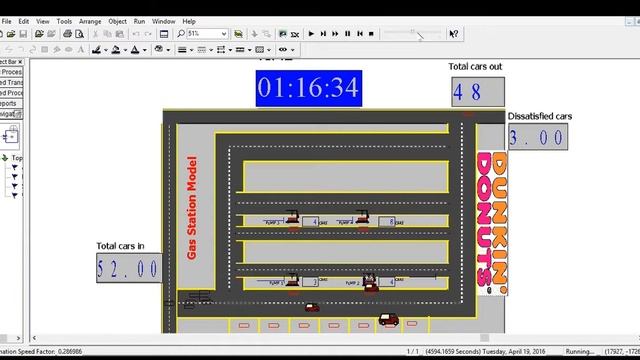Click the dashed line style icon
The width and height of the screenshot is (640, 360).
pos(202,50)
